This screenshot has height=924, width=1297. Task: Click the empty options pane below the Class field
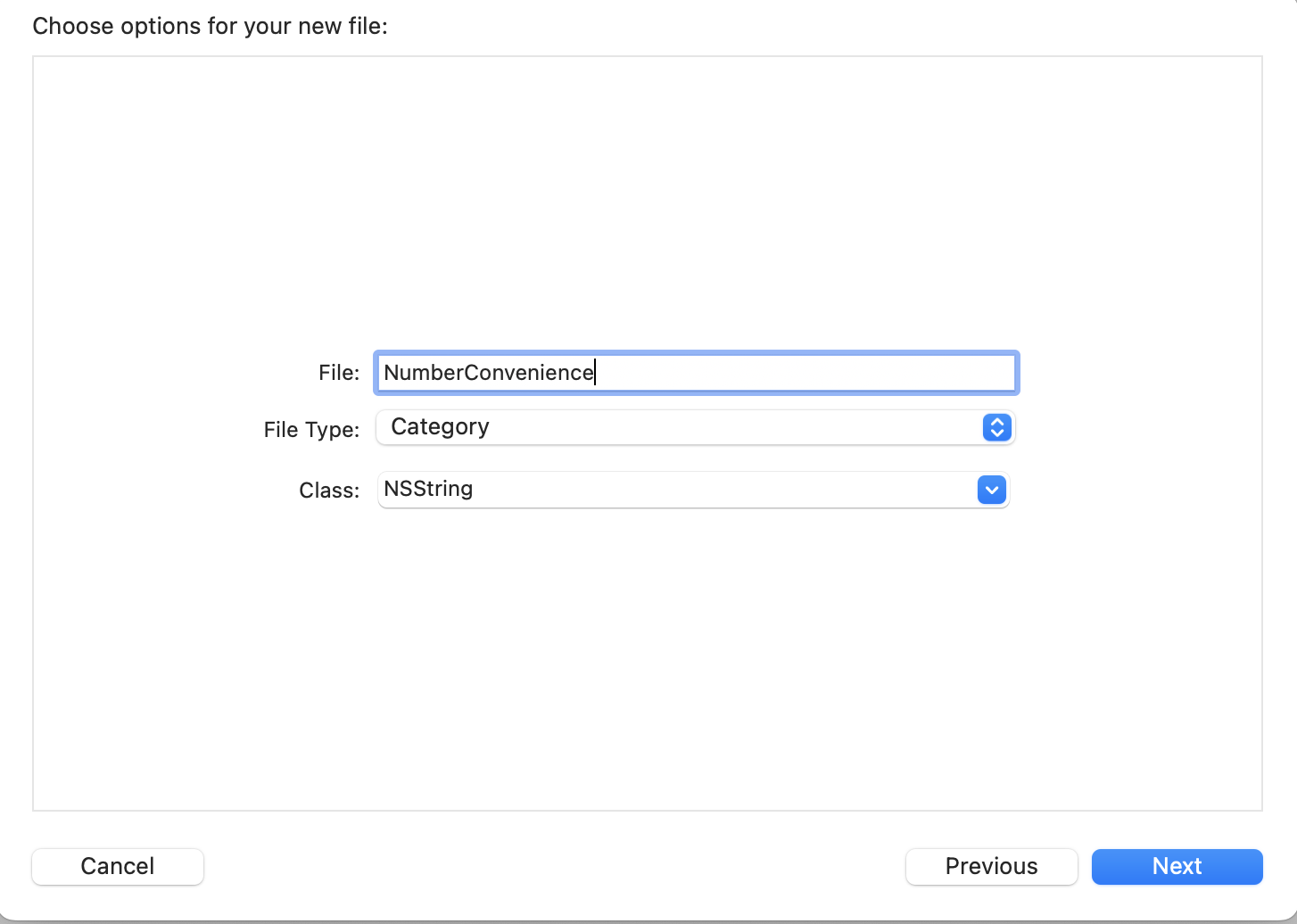coord(647,660)
